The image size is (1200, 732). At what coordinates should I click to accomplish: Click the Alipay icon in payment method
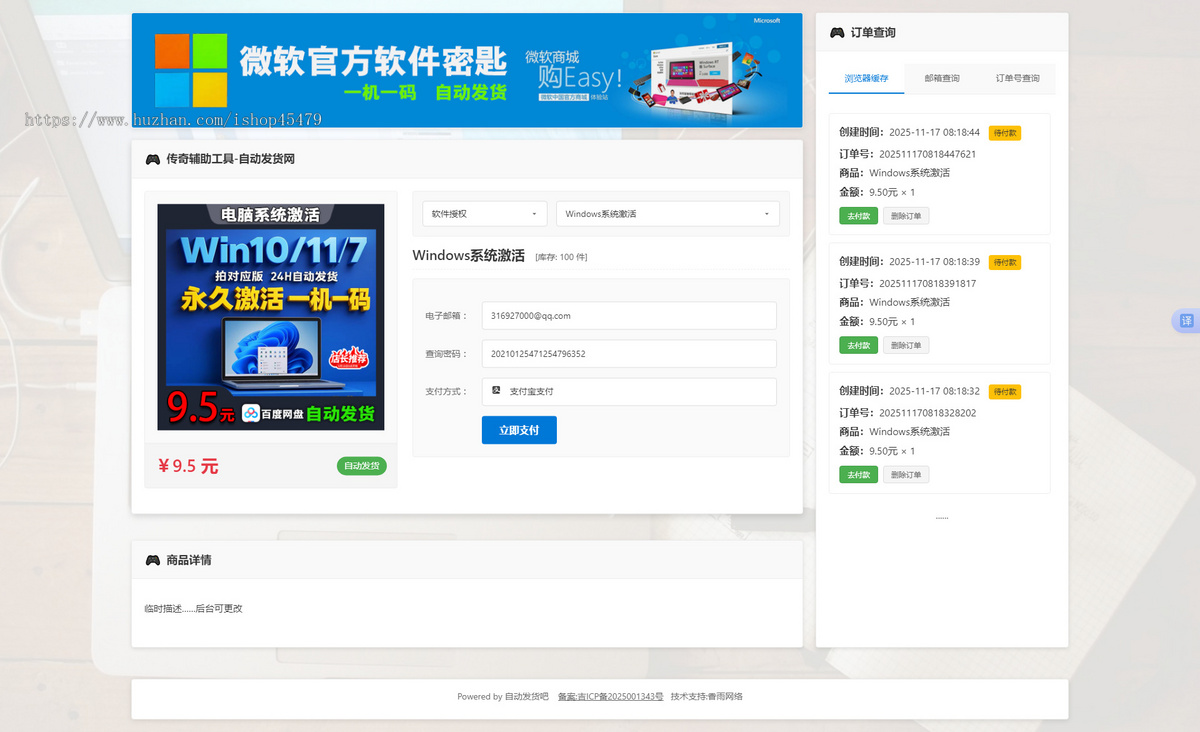497,390
